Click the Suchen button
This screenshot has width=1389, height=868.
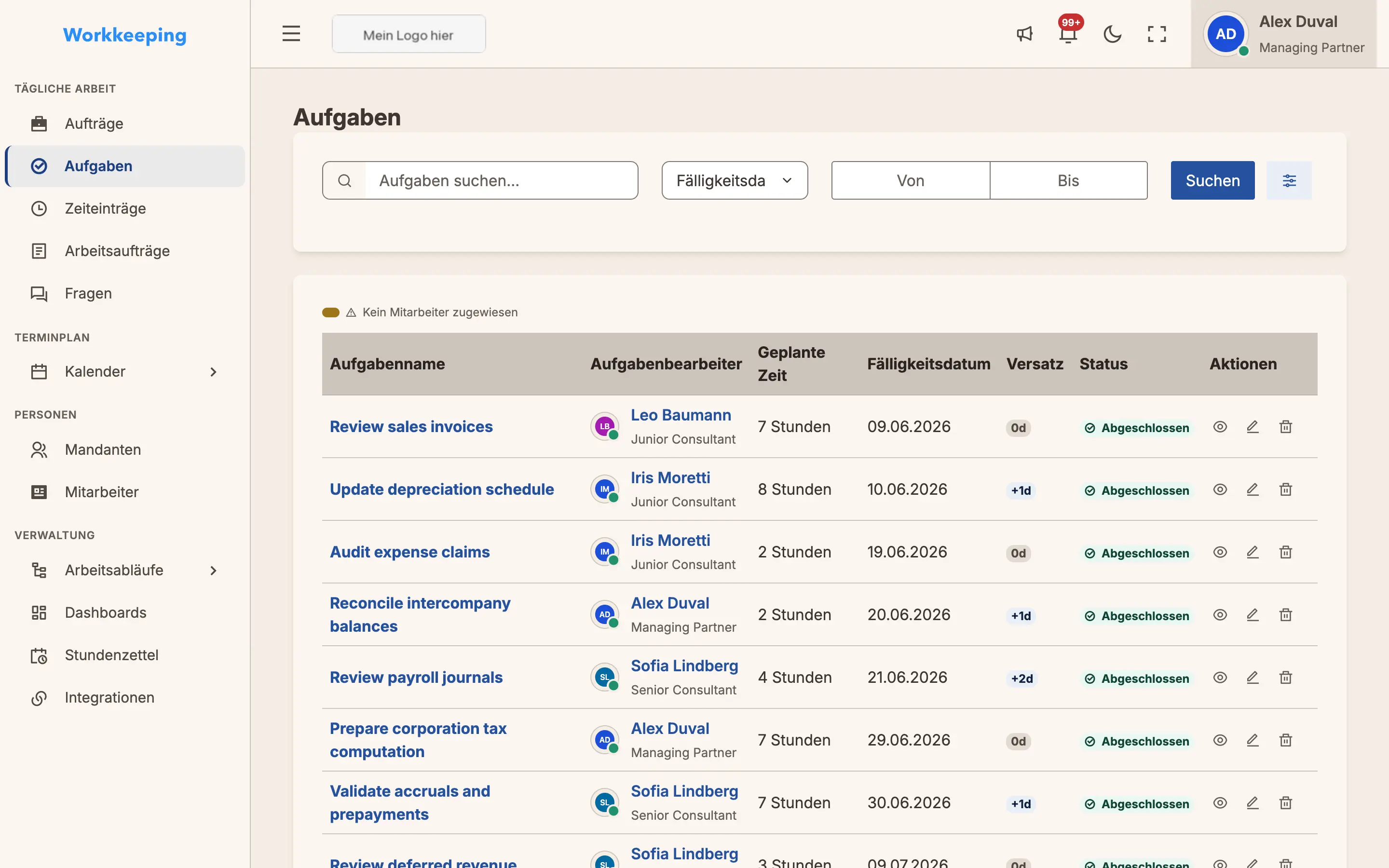click(x=1212, y=180)
